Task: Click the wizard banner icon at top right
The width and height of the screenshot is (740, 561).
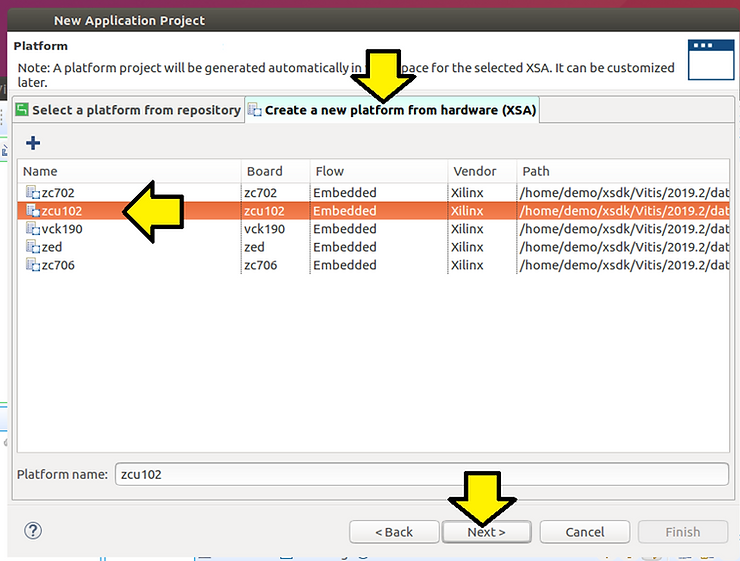Action: click(x=709, y=58)
